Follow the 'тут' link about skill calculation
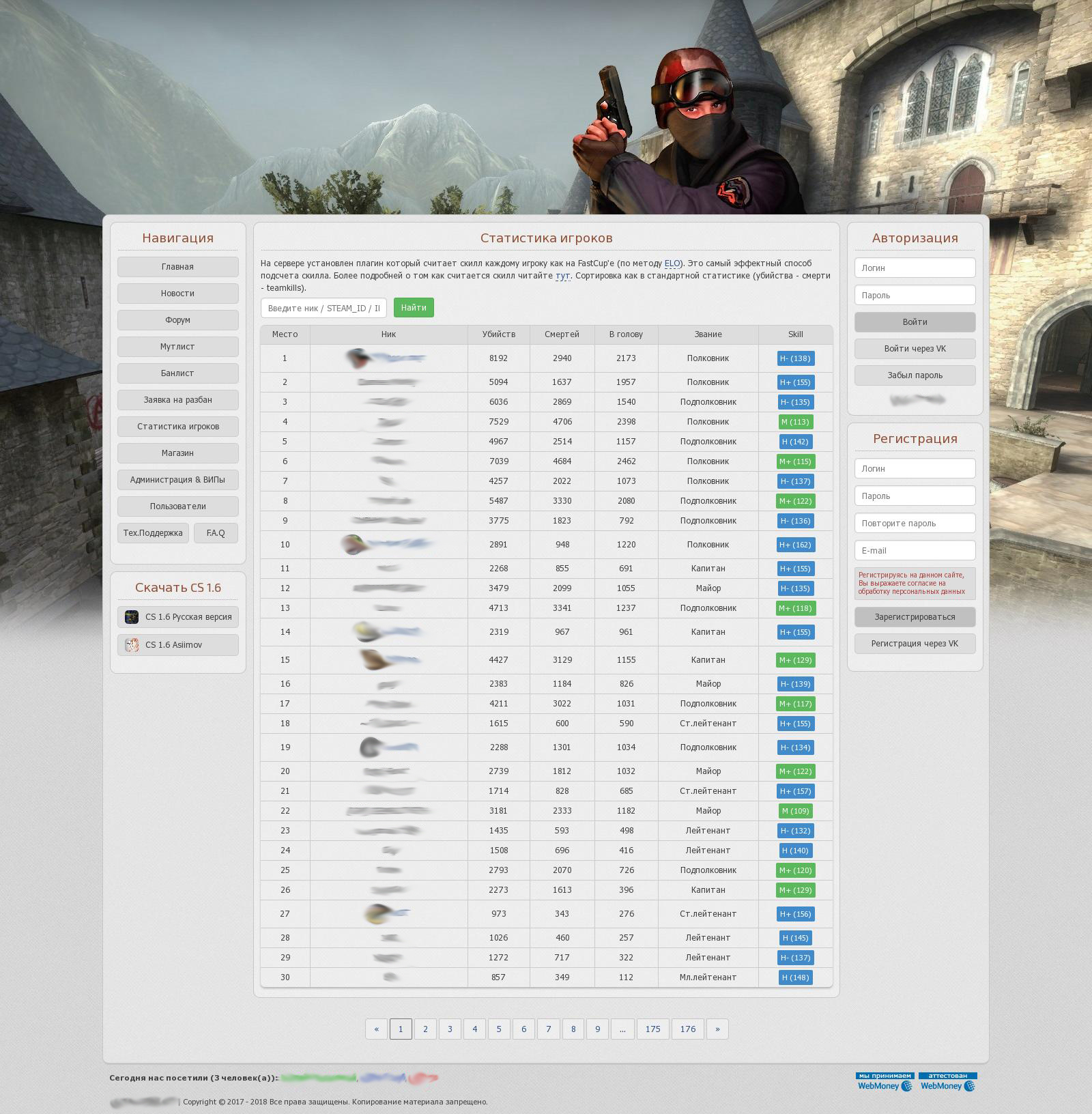Screen dimensions: 1092x1114 (562, 276)
